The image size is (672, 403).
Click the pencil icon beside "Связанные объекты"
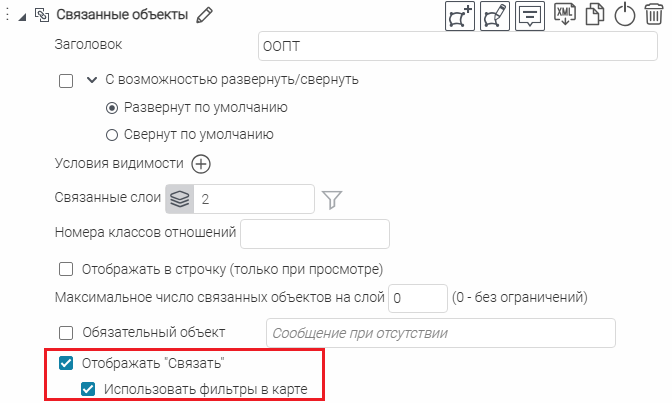[205, 15]
